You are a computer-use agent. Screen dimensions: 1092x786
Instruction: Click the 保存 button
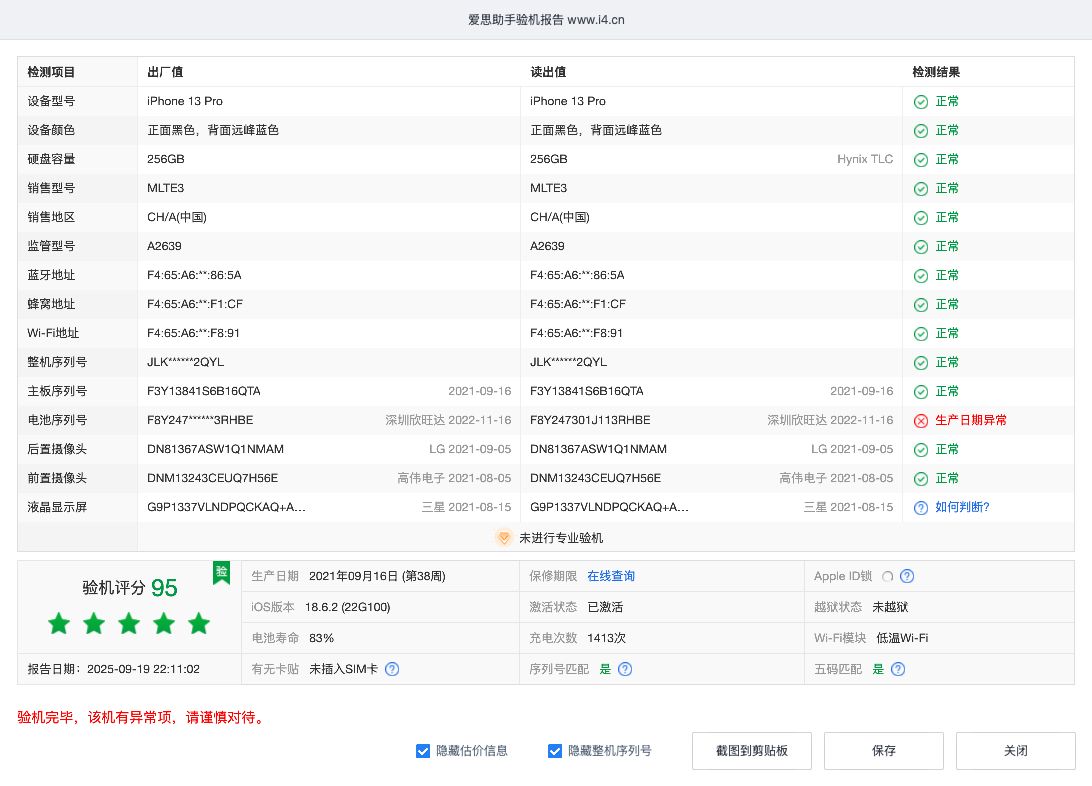[x=883, y=751]
